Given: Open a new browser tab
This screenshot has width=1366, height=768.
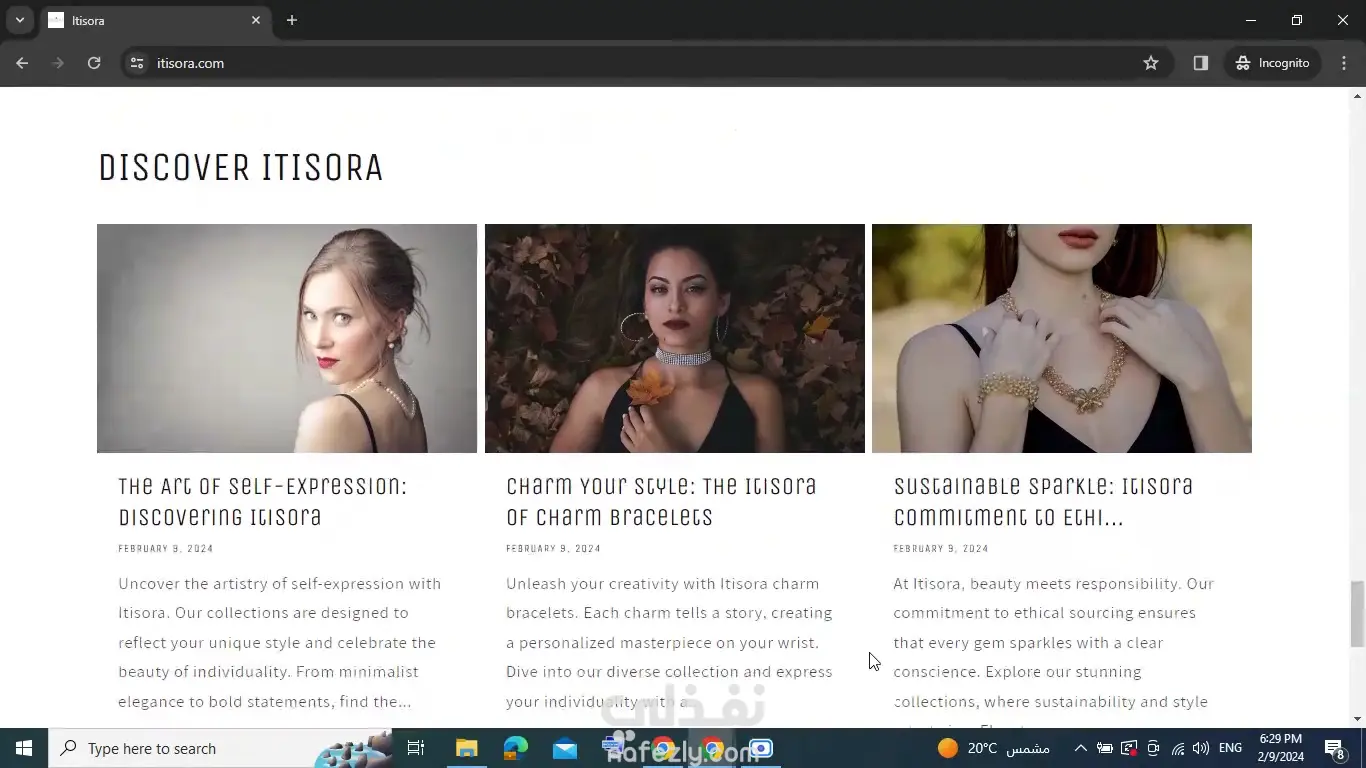Looking at the screenshot, I should [292, 20].
